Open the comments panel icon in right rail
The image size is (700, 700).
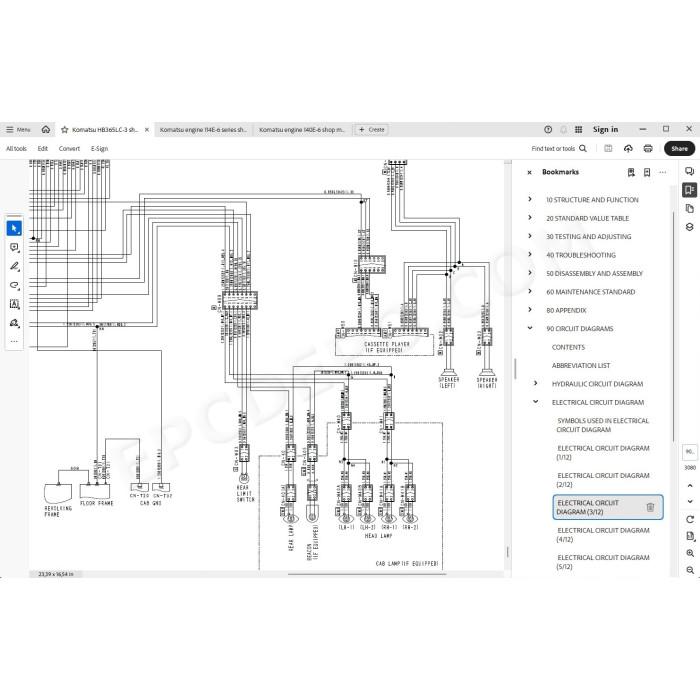690,171
